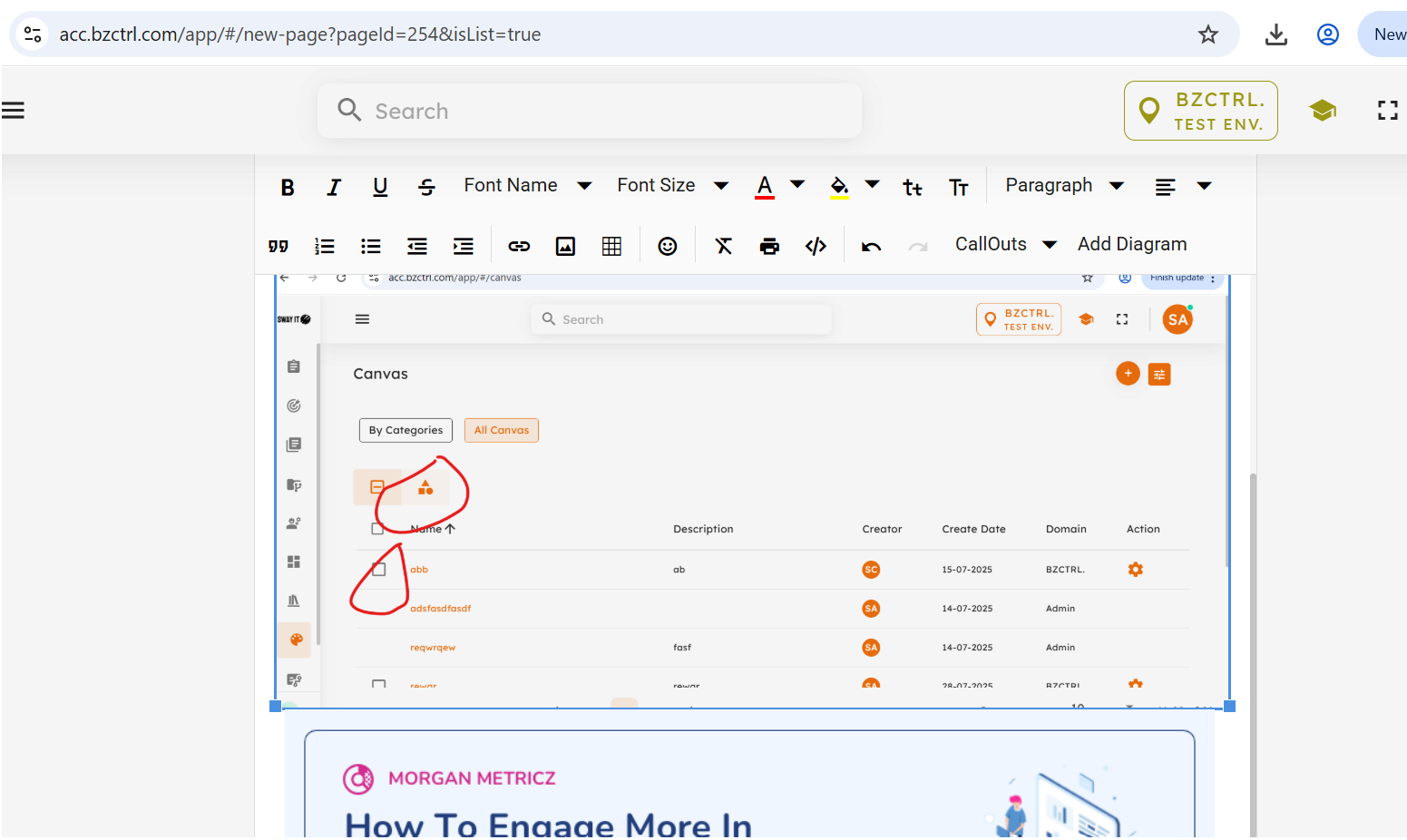Expand the Font Size dropdown
This screenshot has height=840, width=1407.
672,186
